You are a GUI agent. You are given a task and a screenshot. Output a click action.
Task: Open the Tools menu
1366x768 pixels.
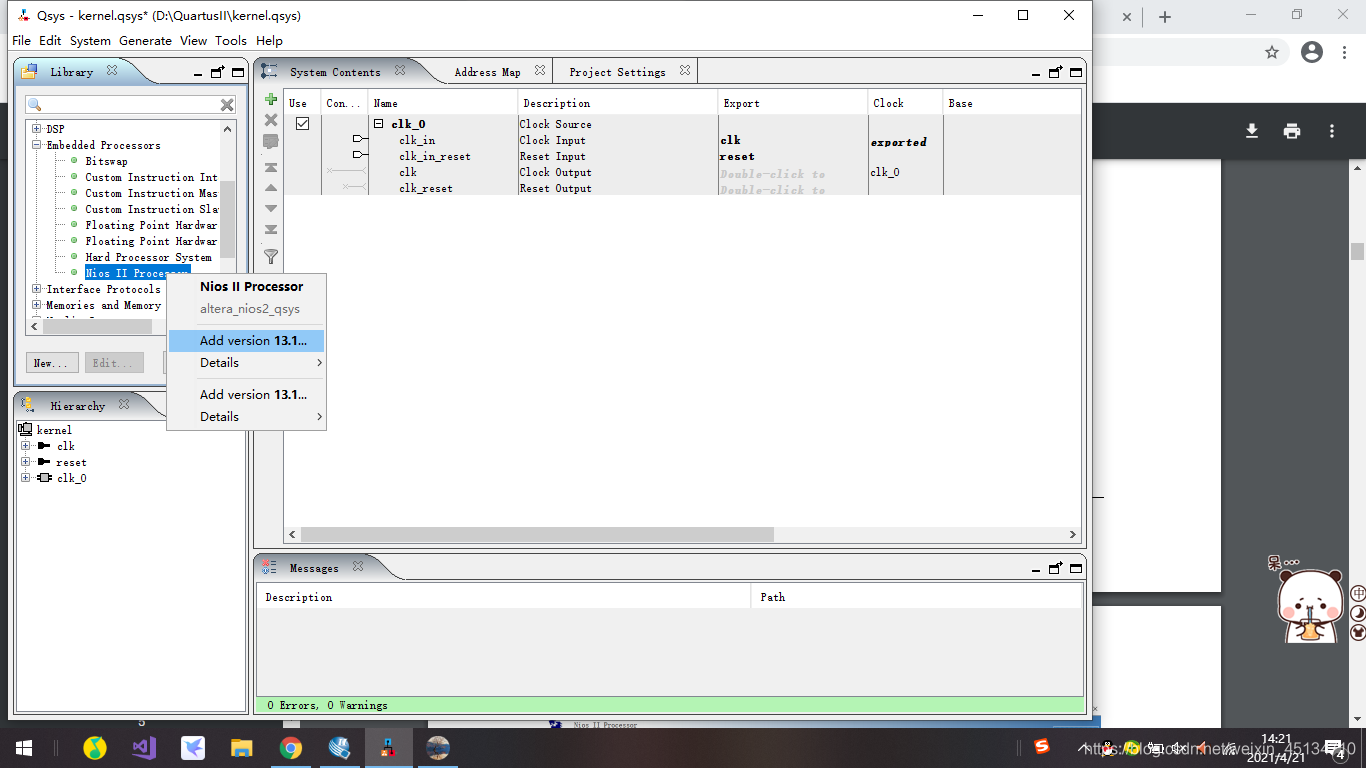pos(231,41)
